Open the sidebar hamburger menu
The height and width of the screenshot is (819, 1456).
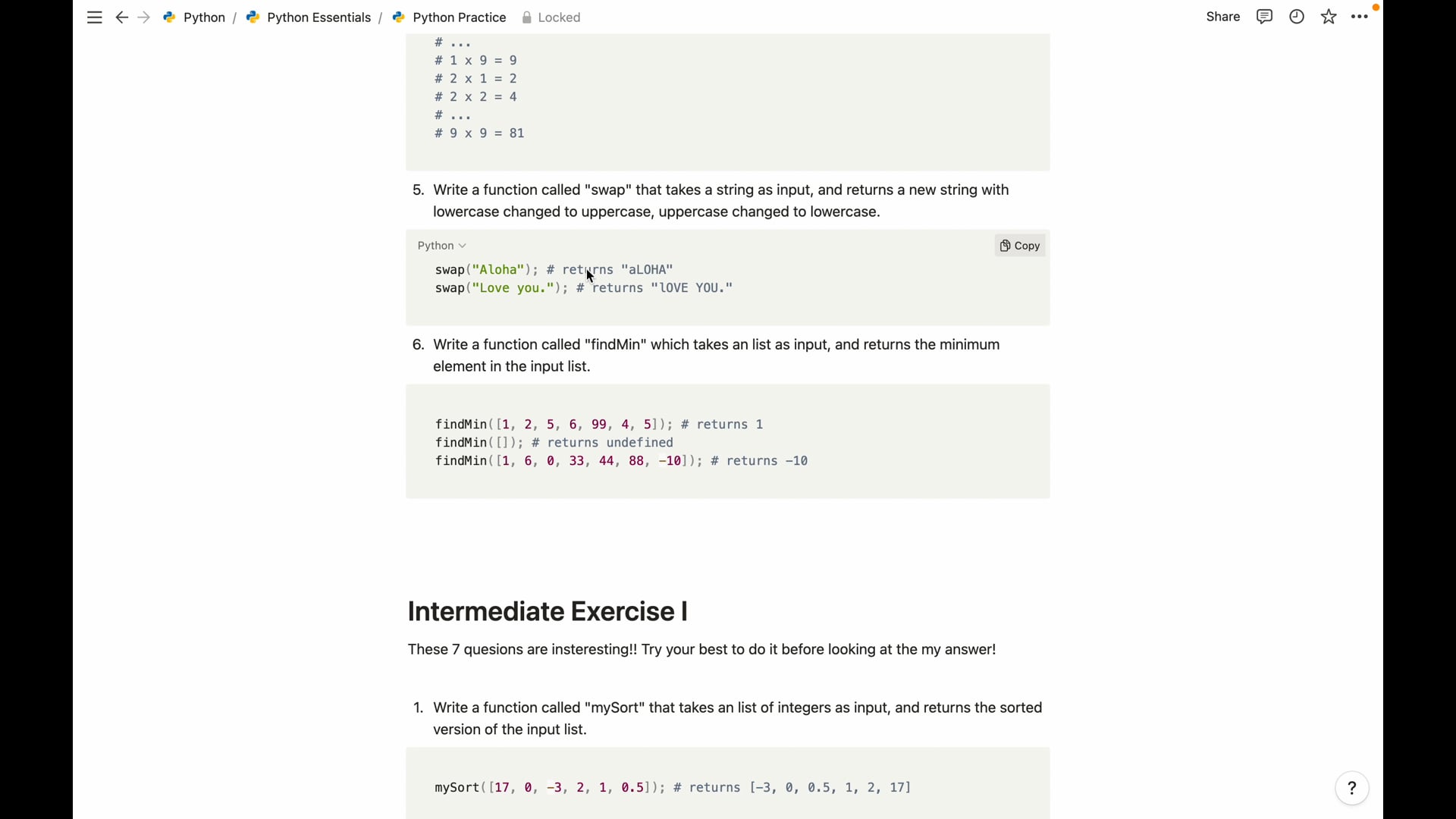(x=94, y=17)
